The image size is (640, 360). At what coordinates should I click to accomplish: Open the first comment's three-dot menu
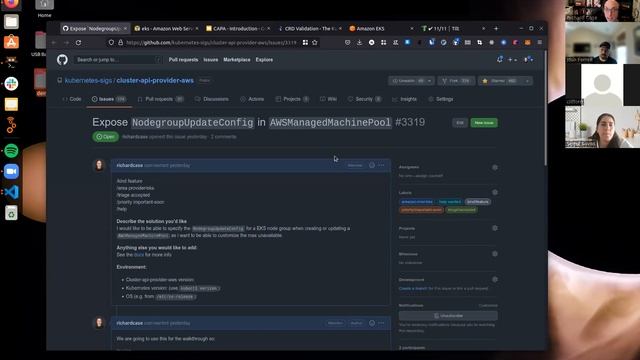pyautogui.click(x=381, y=165)
